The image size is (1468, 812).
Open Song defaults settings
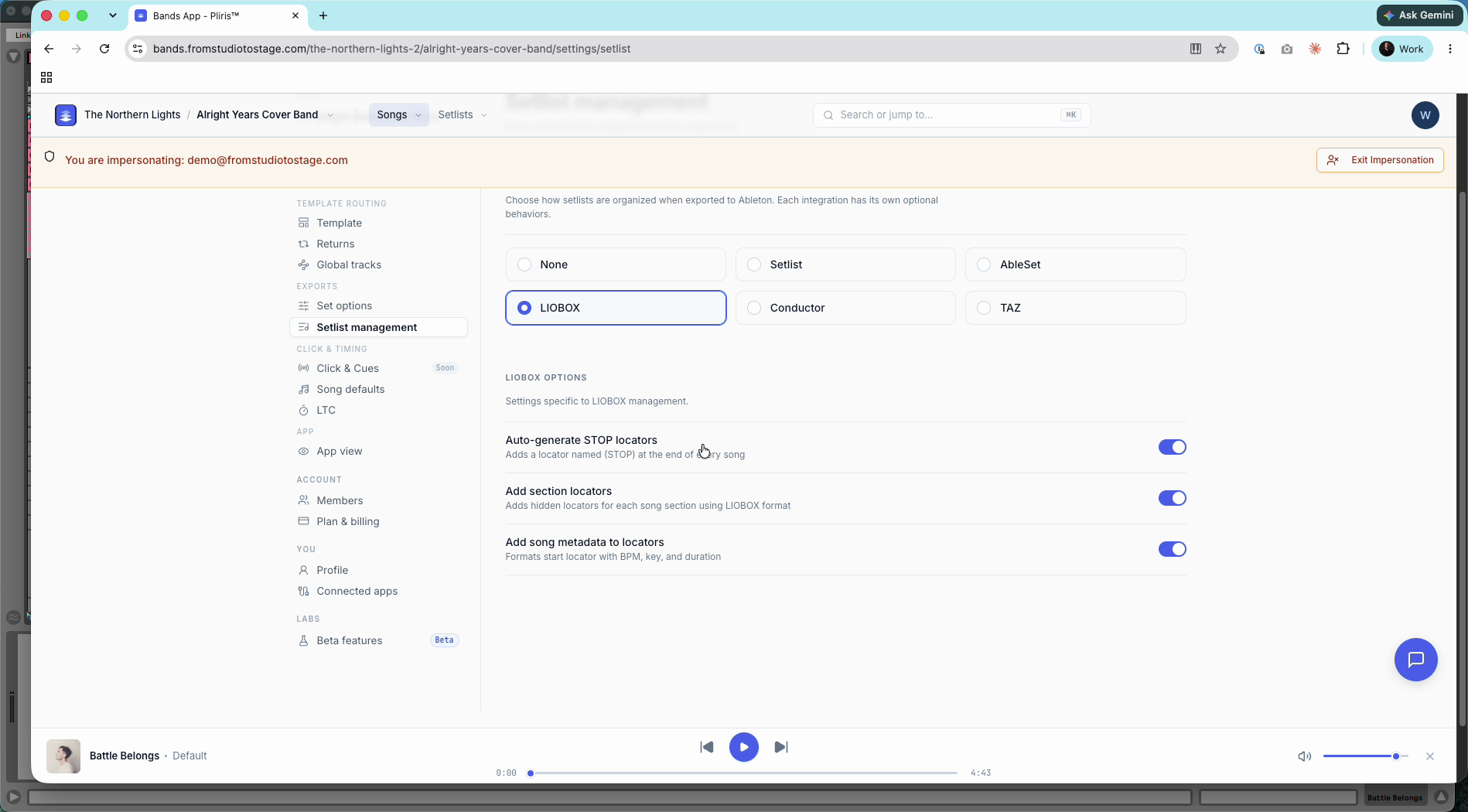coord(378,389)
